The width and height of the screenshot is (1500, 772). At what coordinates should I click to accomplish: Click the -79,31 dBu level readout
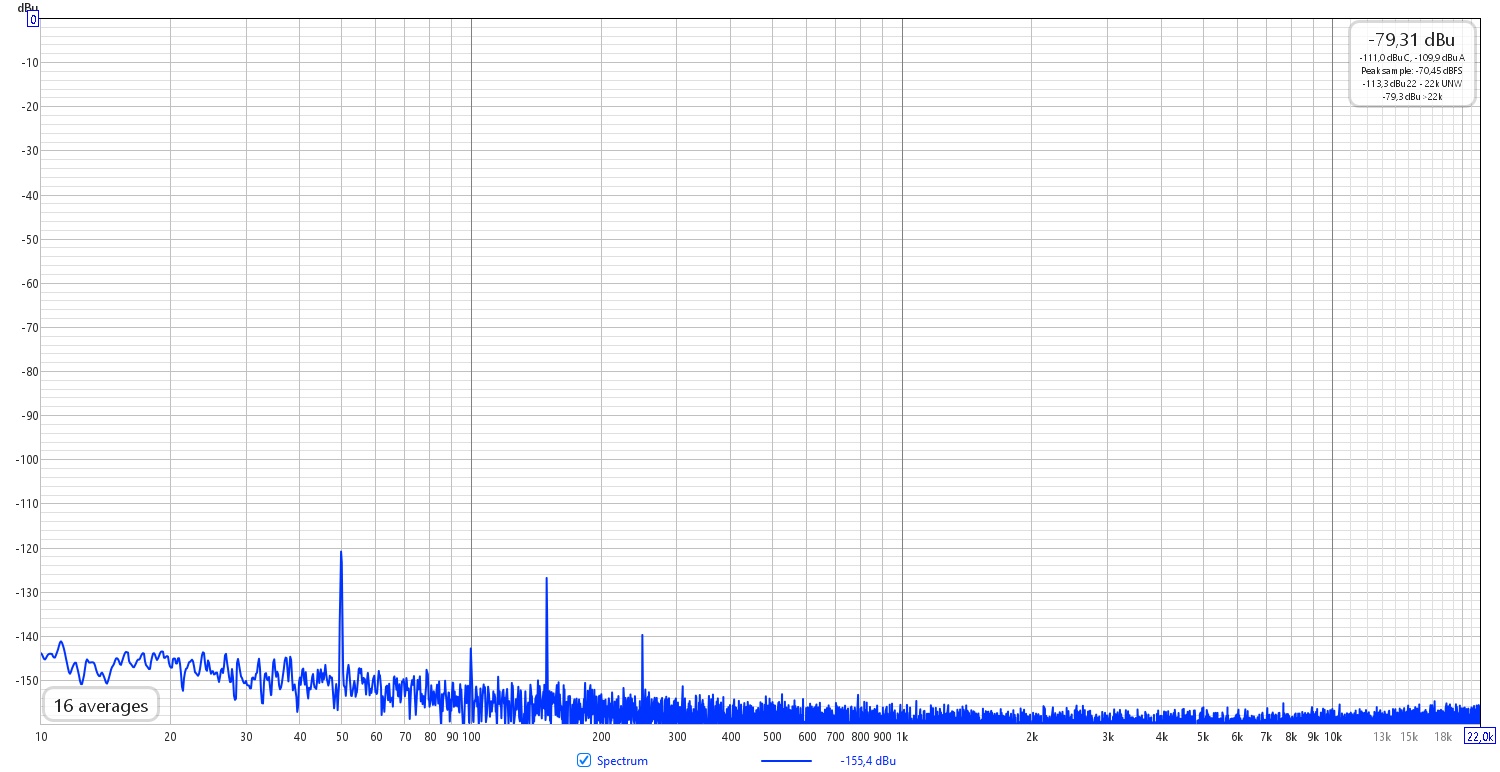(x=1412, y=40)
